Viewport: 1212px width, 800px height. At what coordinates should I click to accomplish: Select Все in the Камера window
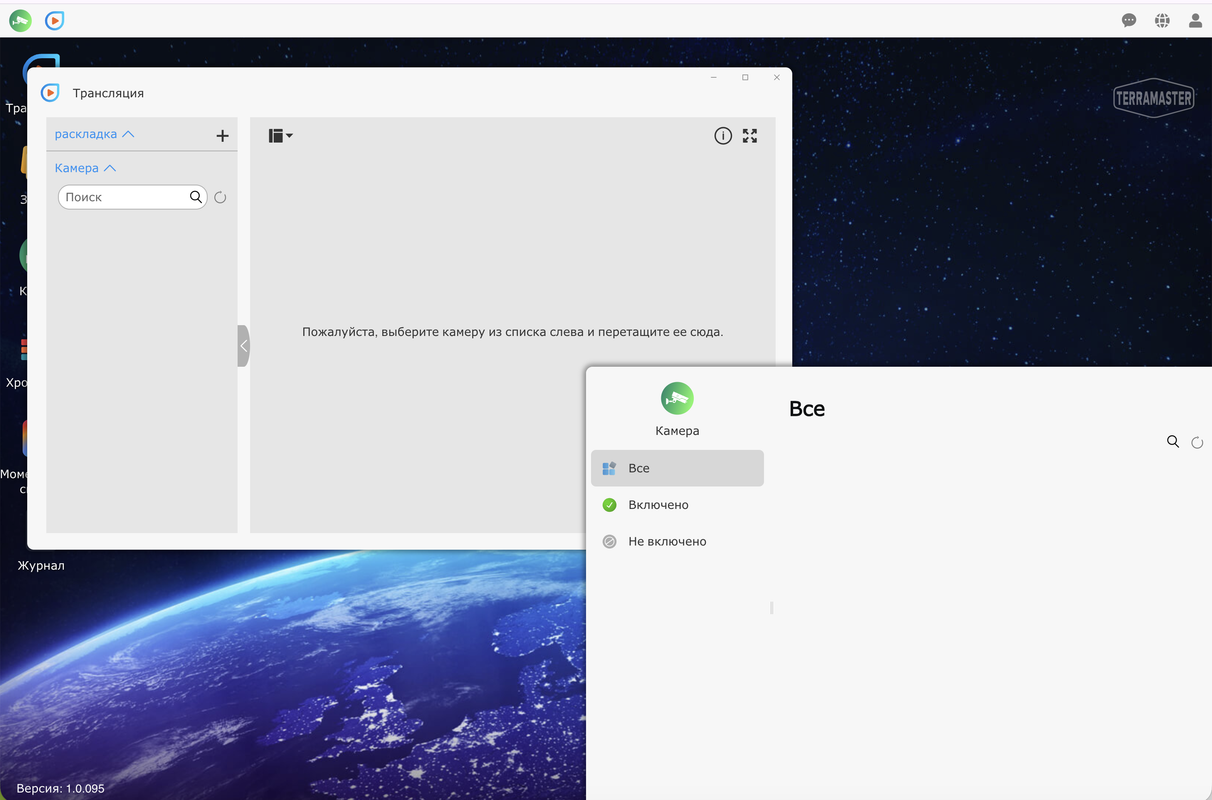(677, 468)
